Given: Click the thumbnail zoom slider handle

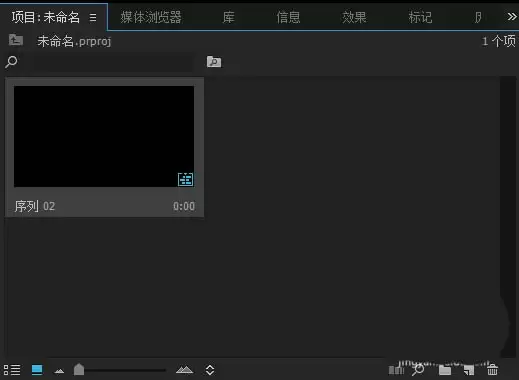Looking at the screenshot, I should (79, 369).
